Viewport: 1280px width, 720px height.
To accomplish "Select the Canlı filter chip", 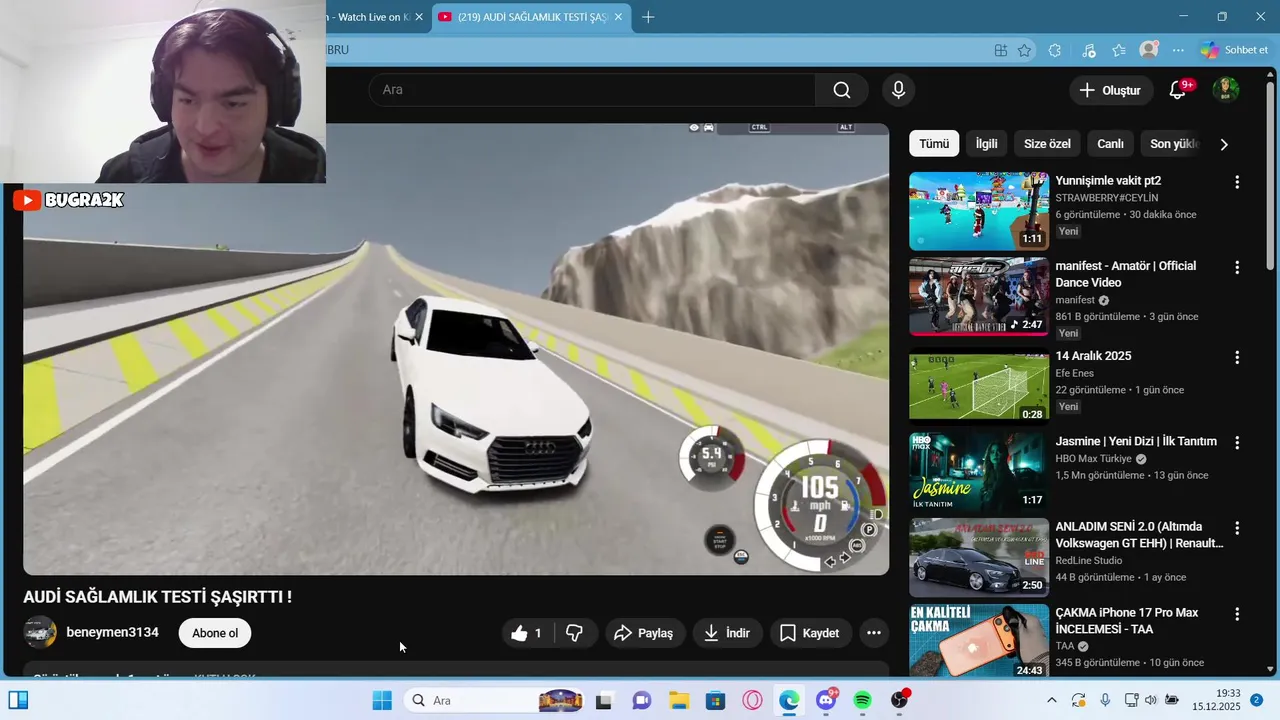I will click(x=1110, y=144).
